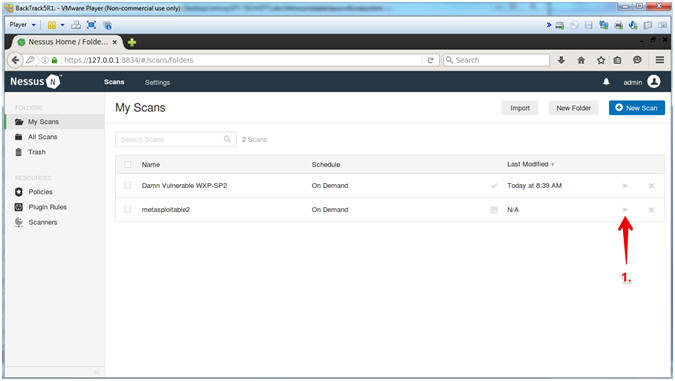Open the Firefox hamburger menu

660,60
